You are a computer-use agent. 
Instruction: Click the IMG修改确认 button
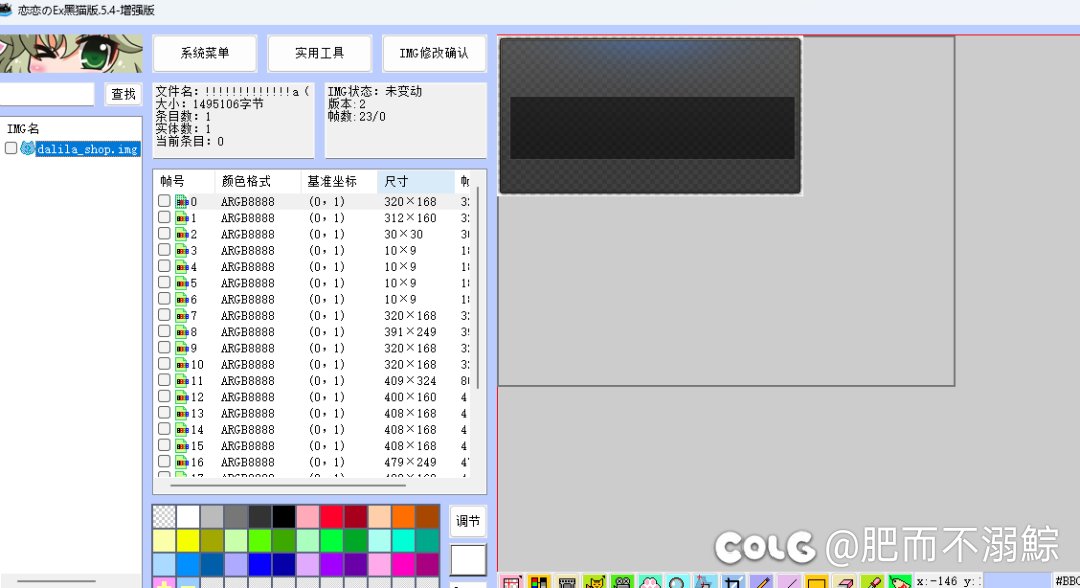coord(434,53)
